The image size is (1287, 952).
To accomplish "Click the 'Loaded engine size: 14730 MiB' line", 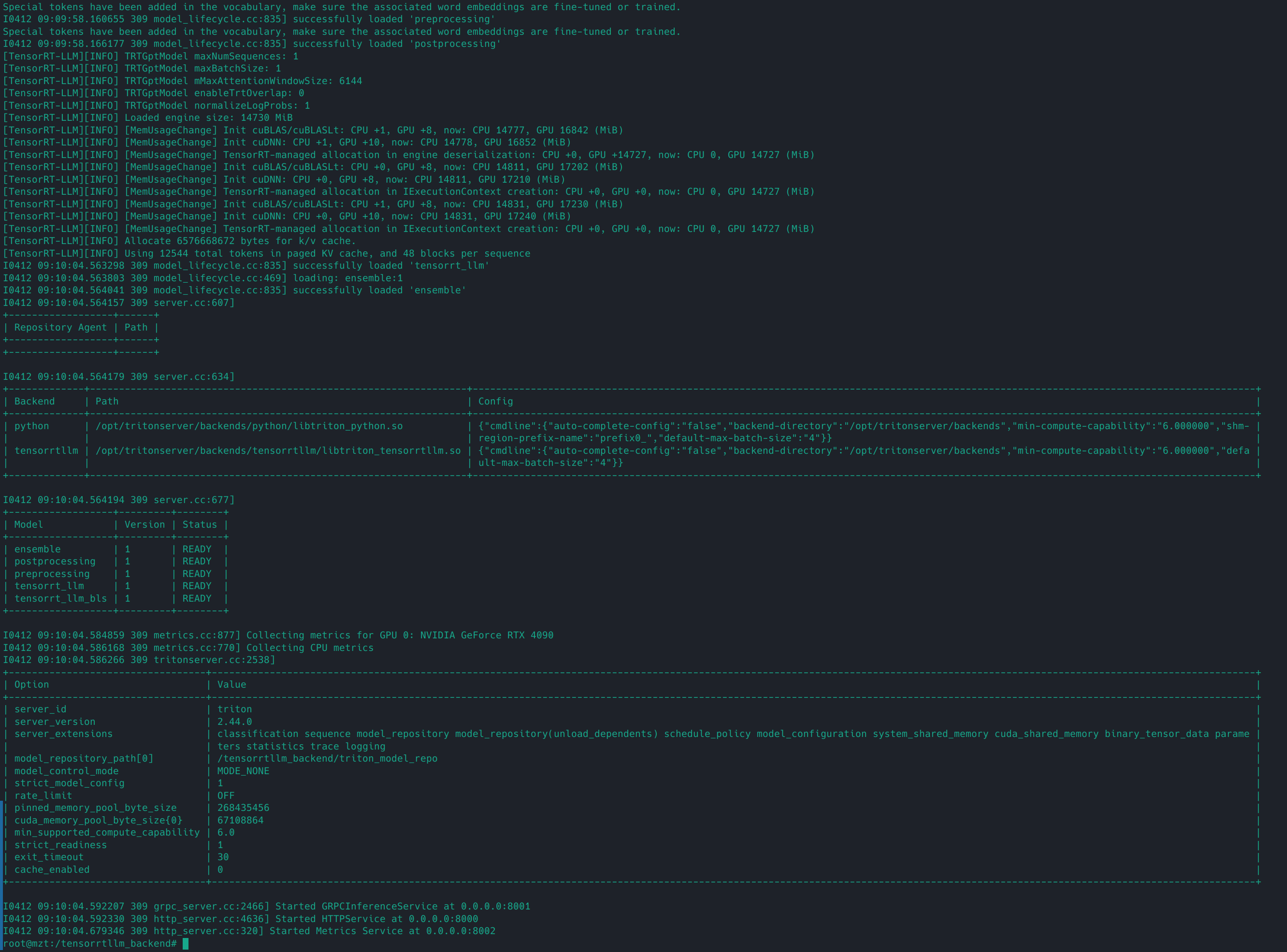I will point(208,117).
